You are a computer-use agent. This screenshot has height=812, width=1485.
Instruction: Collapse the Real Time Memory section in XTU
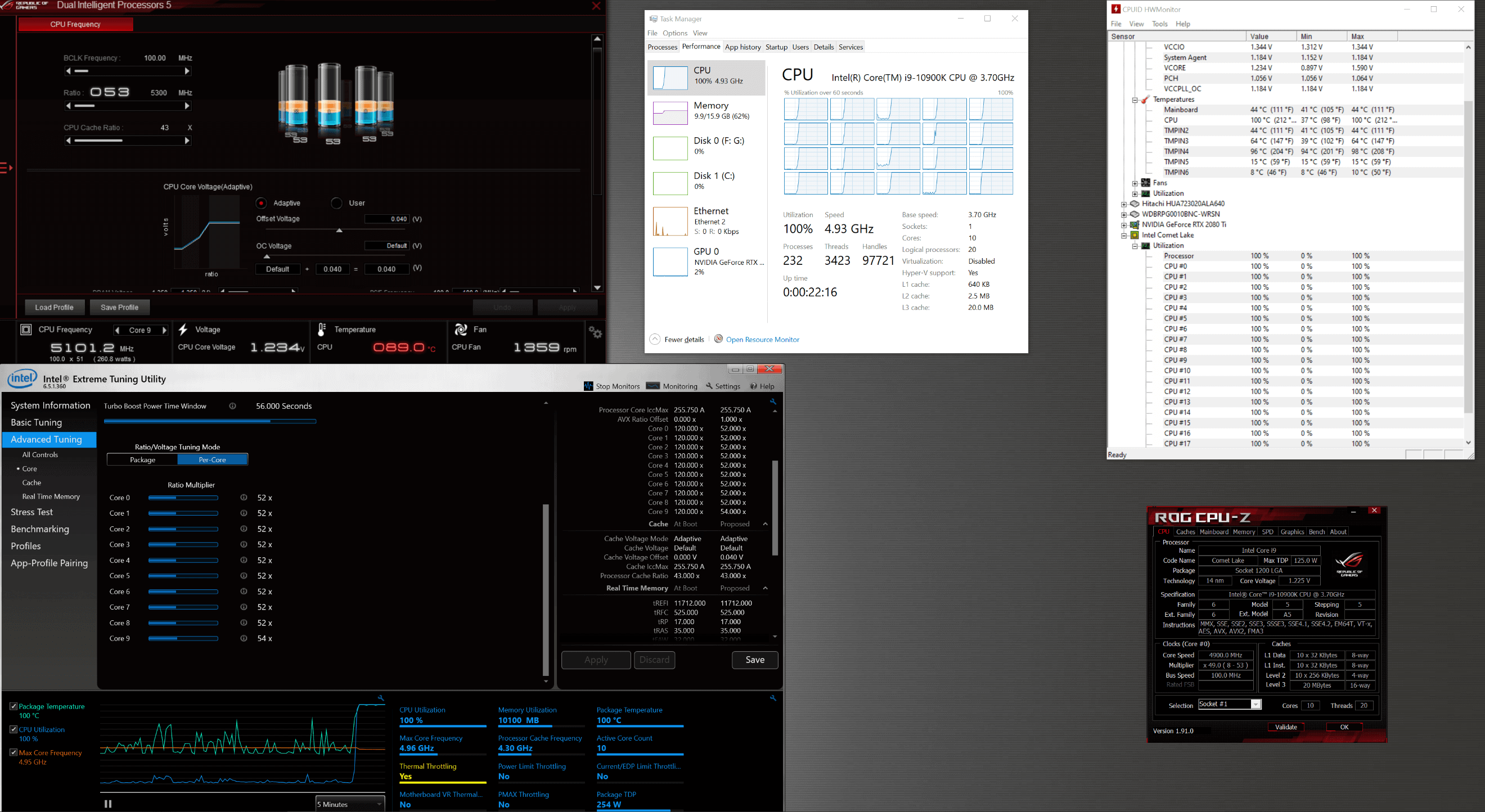click(x=765, y=588)
